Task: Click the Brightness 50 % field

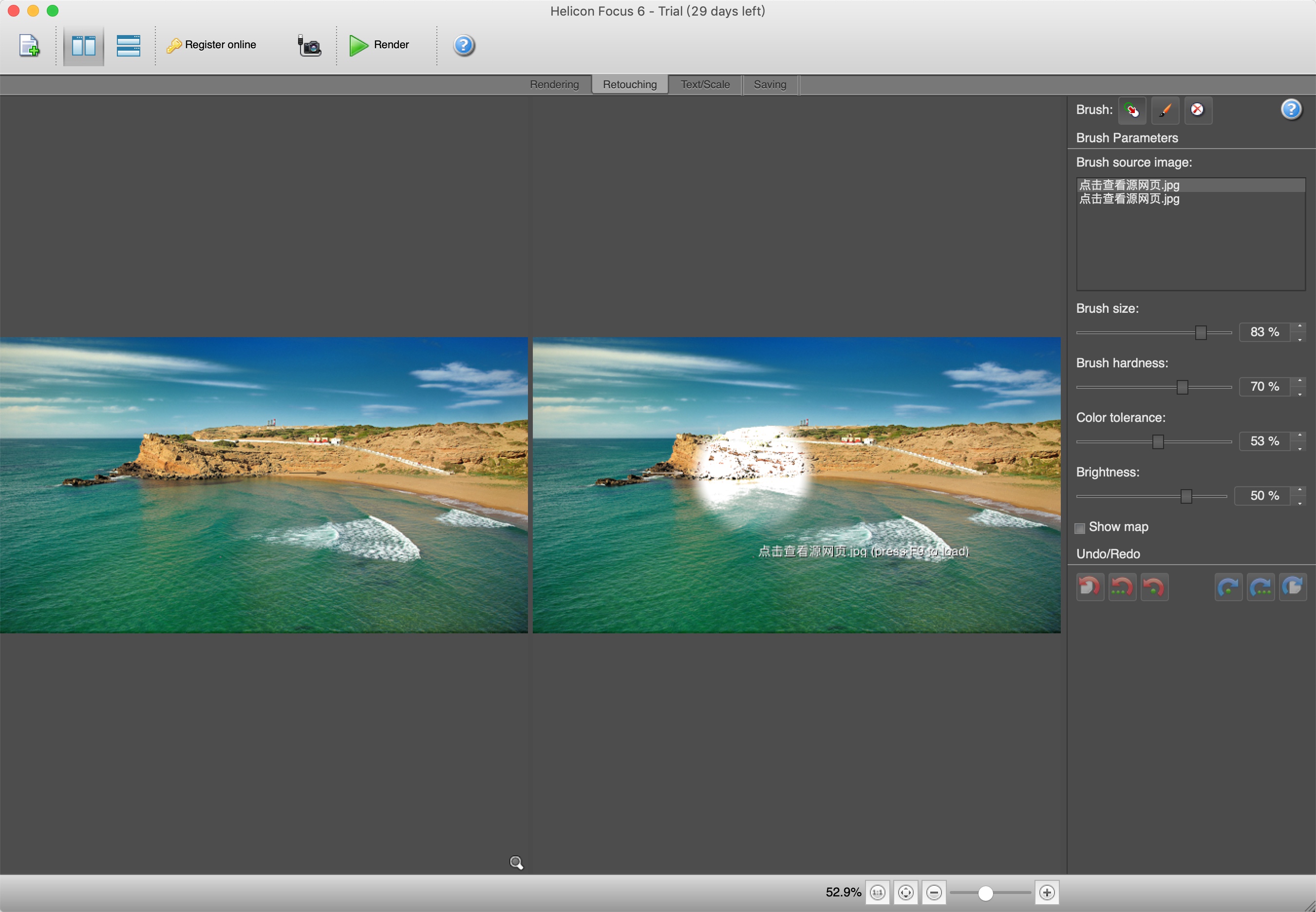Action: [1262, 496]
